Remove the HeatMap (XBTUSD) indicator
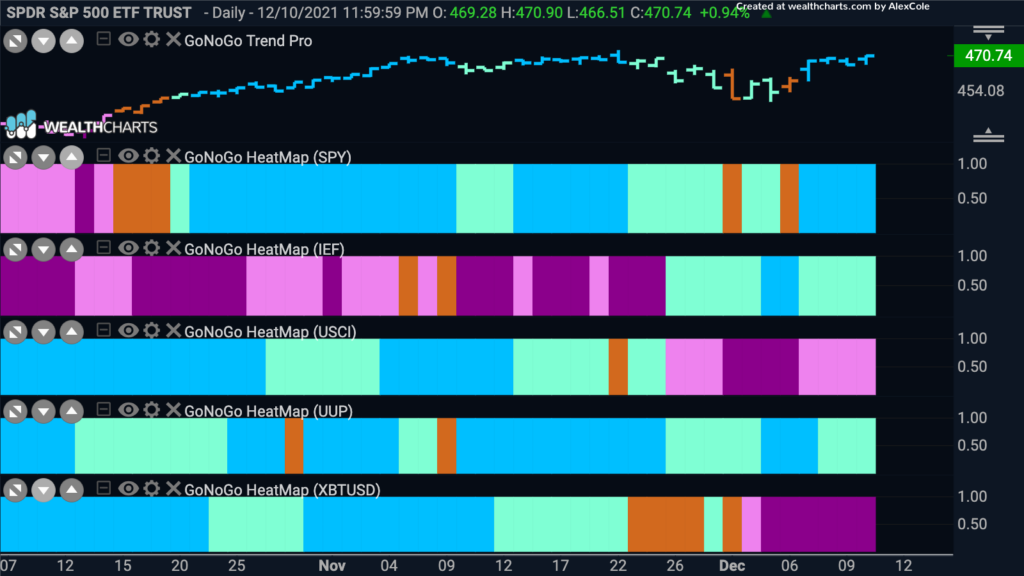Viewport: 1024px width, 576px height. pos(173,489)
